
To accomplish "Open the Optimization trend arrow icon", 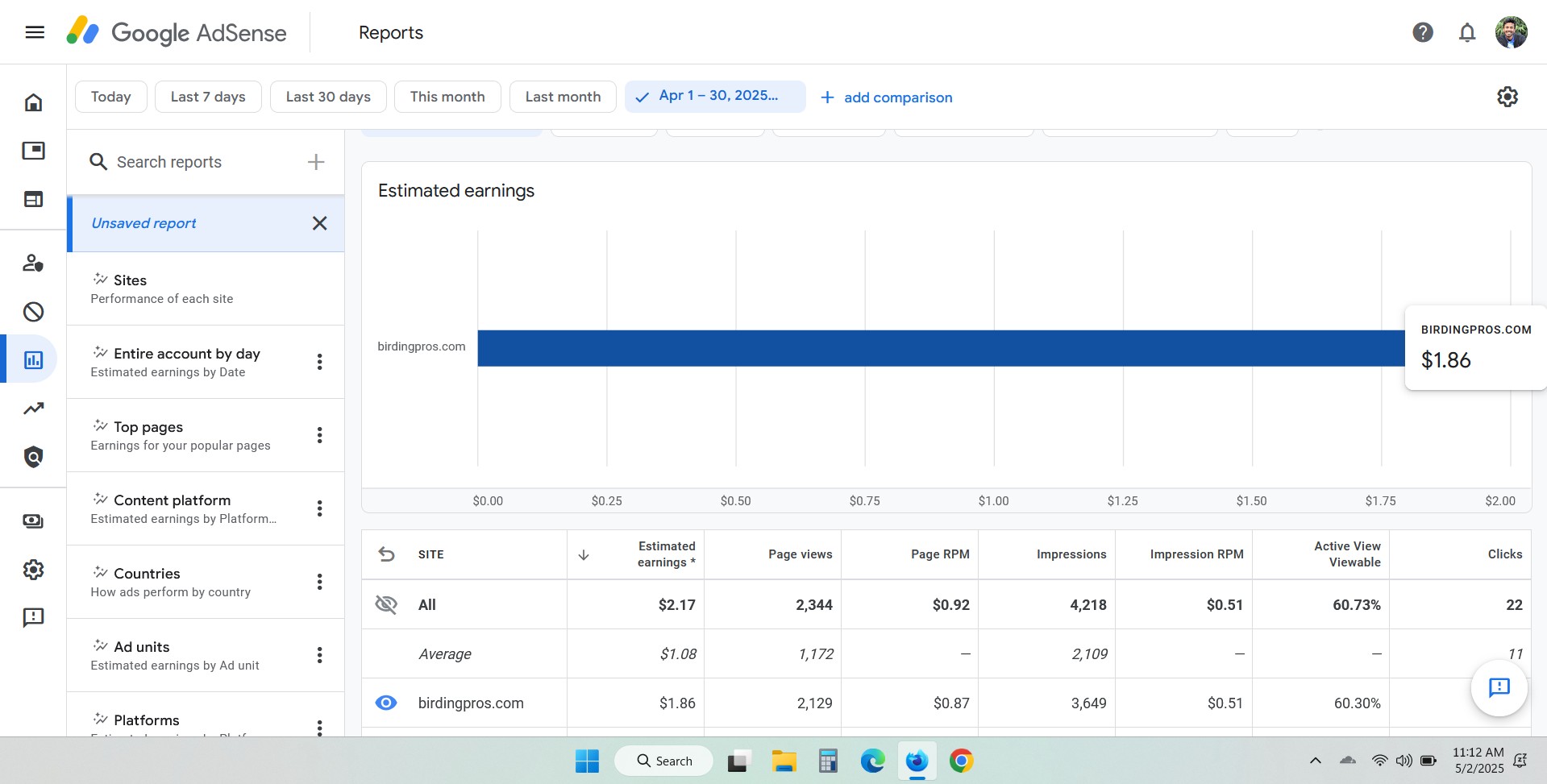I will tap(33, 409).
